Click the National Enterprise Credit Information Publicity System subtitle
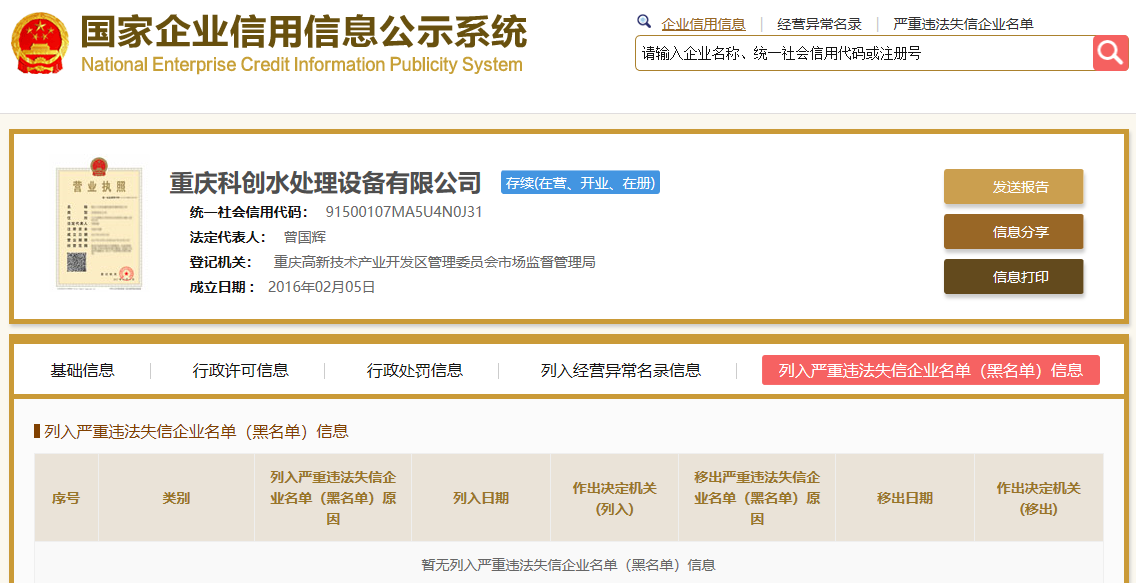 click(301, 64)
